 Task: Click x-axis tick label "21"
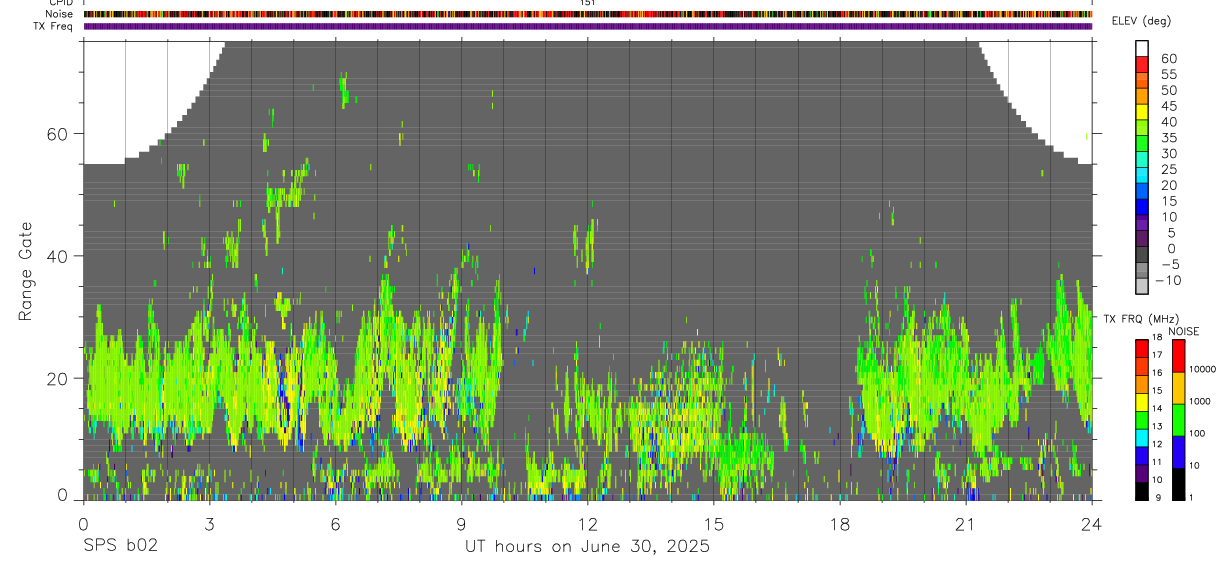tap(965, 524)
